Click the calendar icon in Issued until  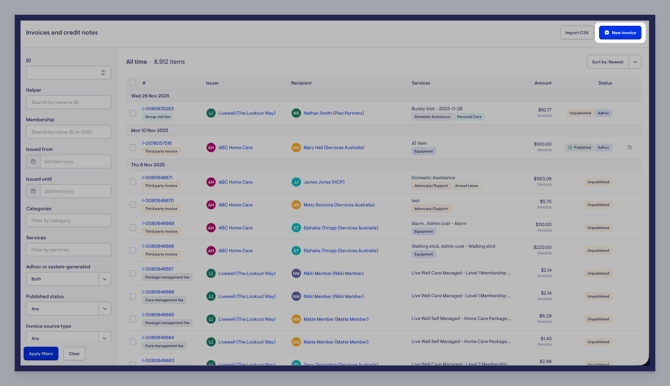coord(33,191)
